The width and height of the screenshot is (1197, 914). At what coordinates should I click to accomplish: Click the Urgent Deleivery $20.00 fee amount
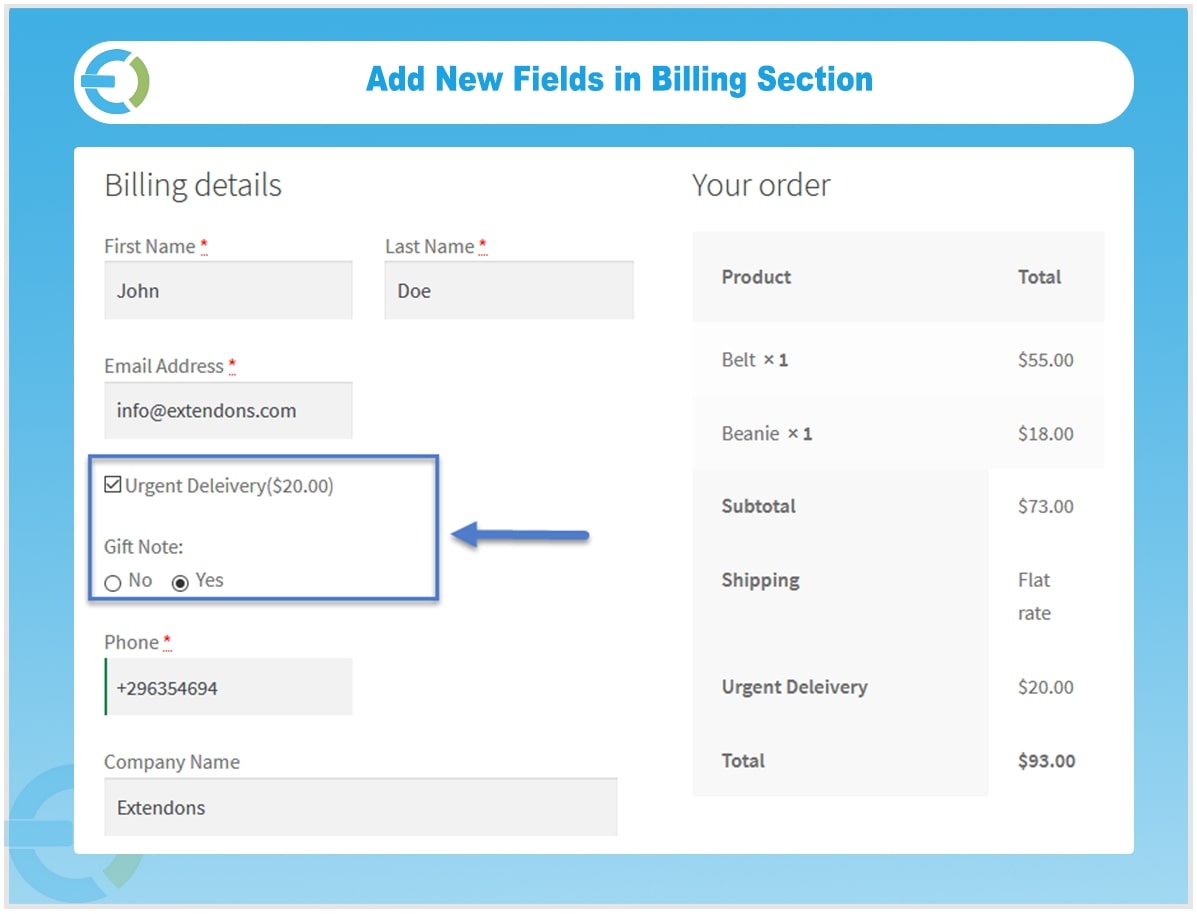pos(1045,687)
